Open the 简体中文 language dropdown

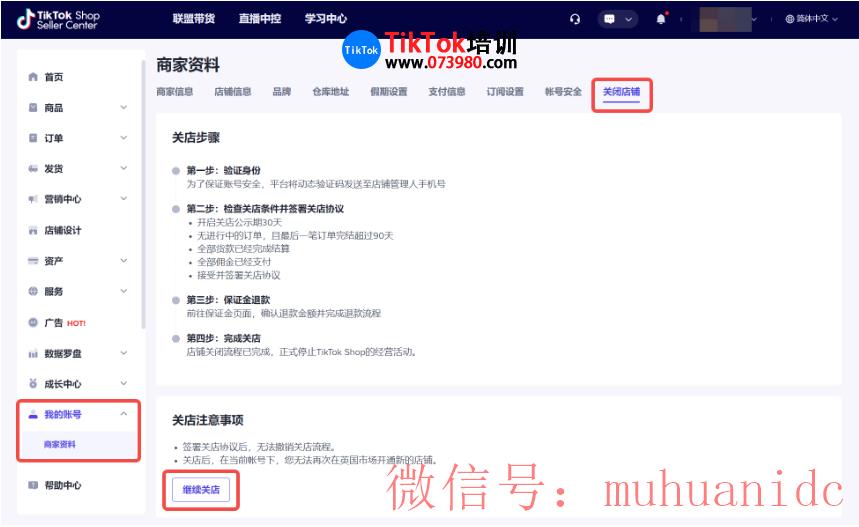[812, 19]
